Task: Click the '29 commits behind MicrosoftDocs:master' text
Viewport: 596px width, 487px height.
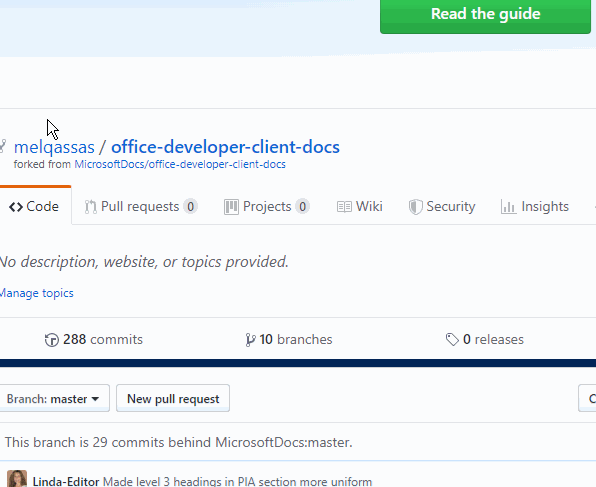Action: pos(222,442)
